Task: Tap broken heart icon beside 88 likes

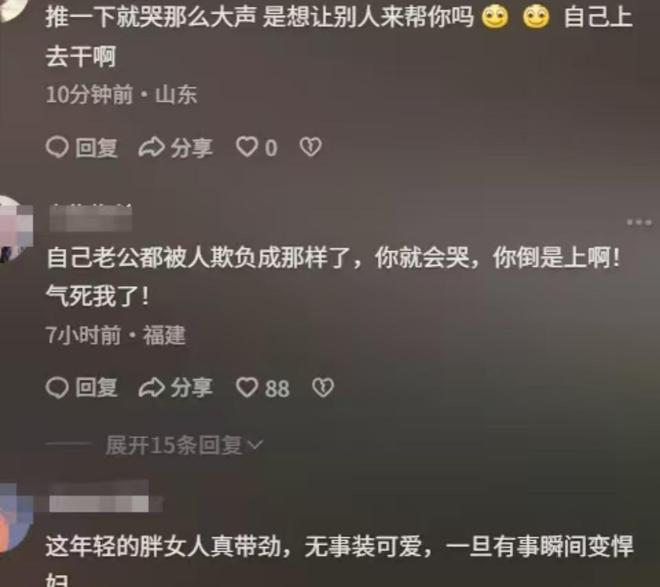Action: pos(323,388)
